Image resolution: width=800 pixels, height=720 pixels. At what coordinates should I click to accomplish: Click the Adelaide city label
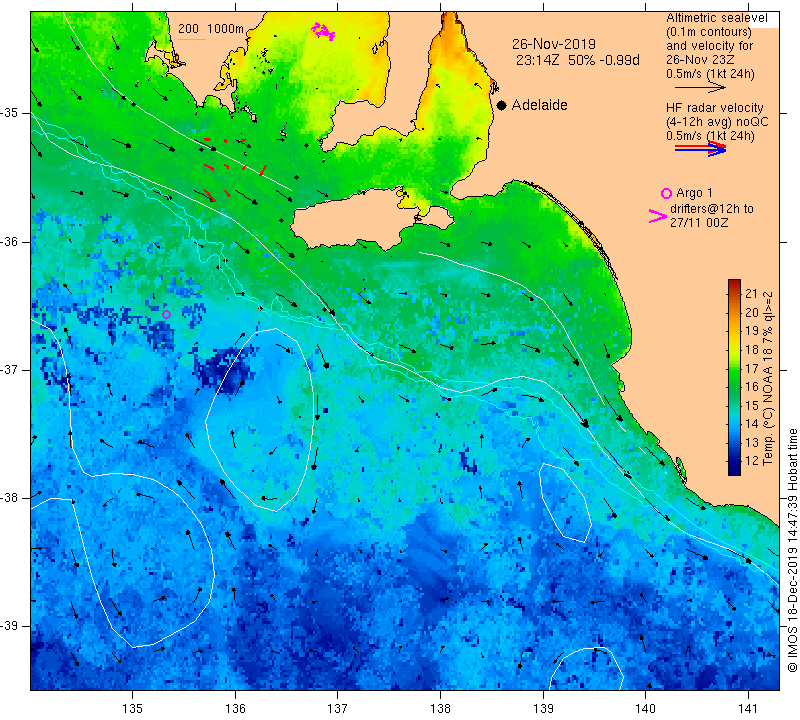(539, 105)
